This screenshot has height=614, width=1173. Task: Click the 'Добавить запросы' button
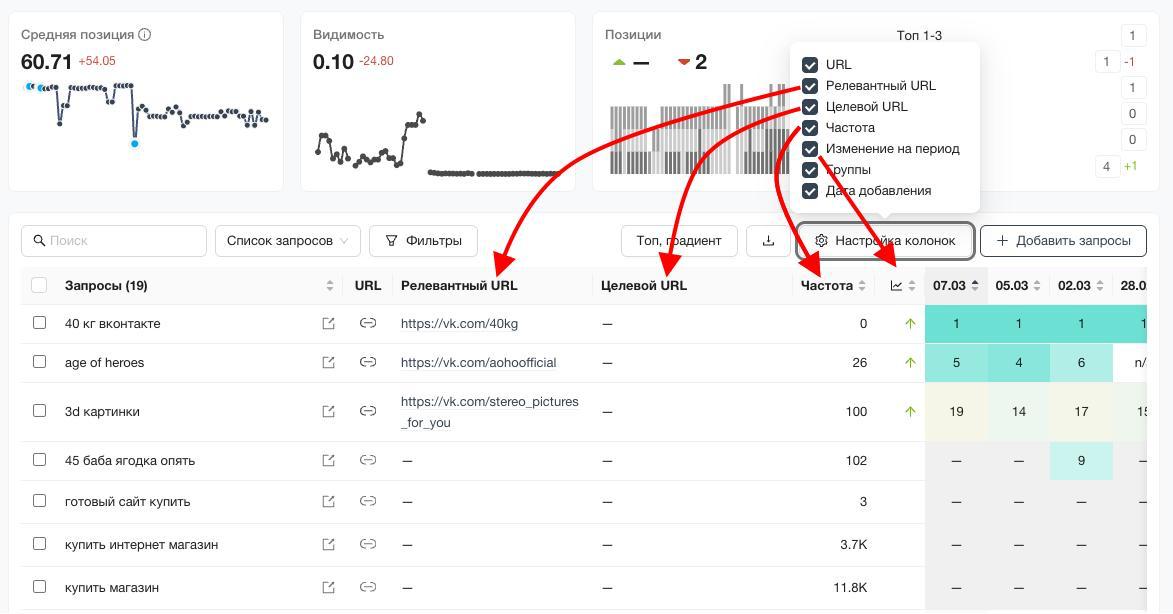click(1063, 240)
